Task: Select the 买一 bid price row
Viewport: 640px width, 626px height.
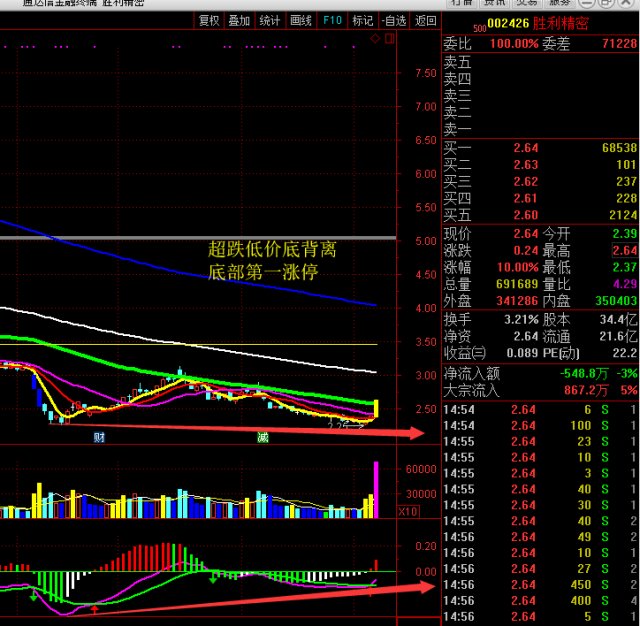Action: [540, 148]
